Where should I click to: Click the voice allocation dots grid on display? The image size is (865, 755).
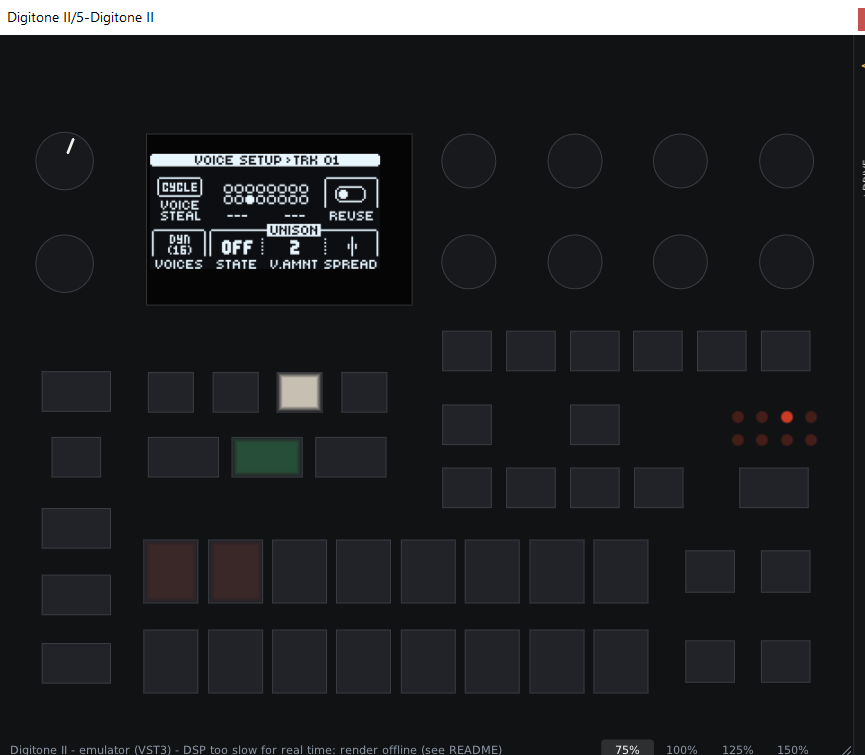coord(266,194)
